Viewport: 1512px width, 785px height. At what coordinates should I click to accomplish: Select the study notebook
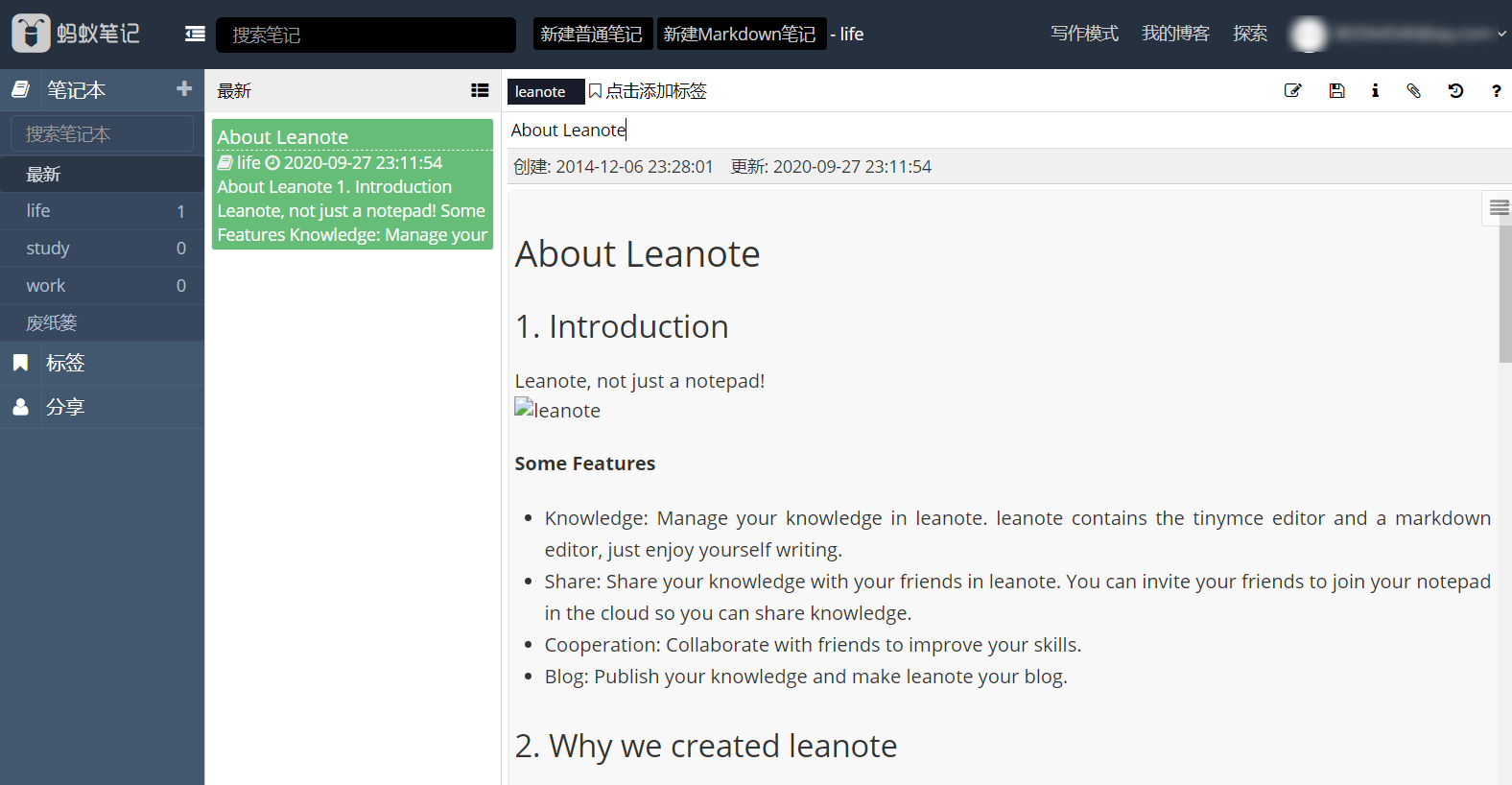(48, 249)
